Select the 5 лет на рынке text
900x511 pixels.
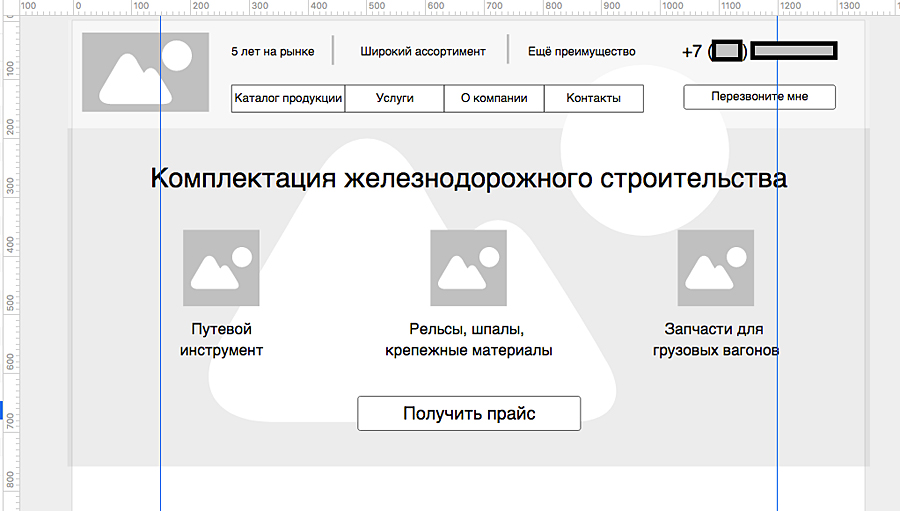click(x=272, y=52)
